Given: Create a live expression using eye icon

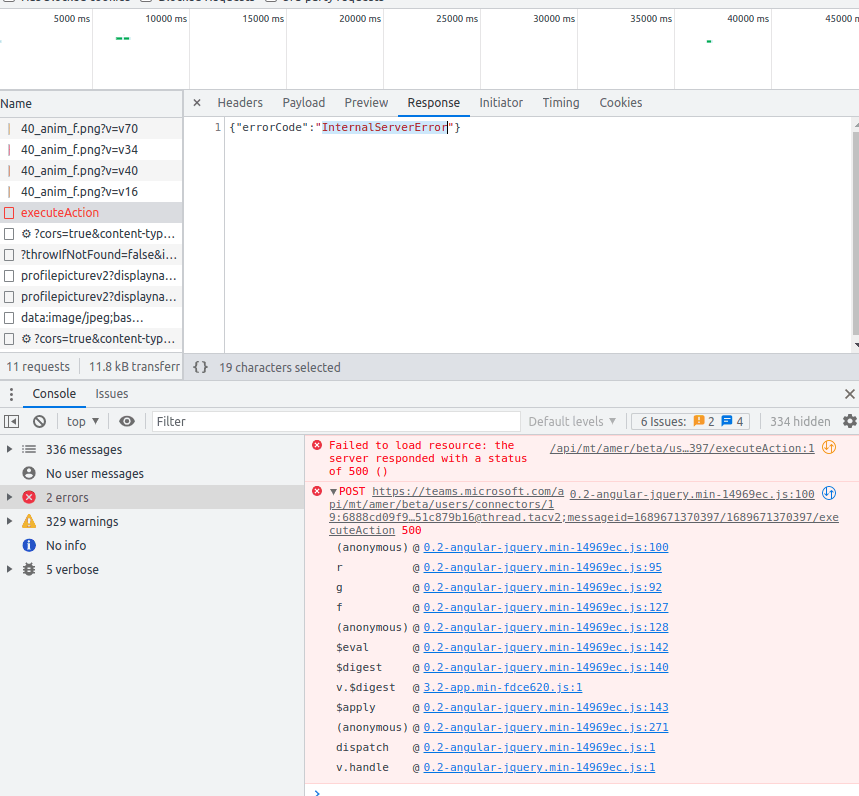Looking at the screenshot, I should coord(127,421).
